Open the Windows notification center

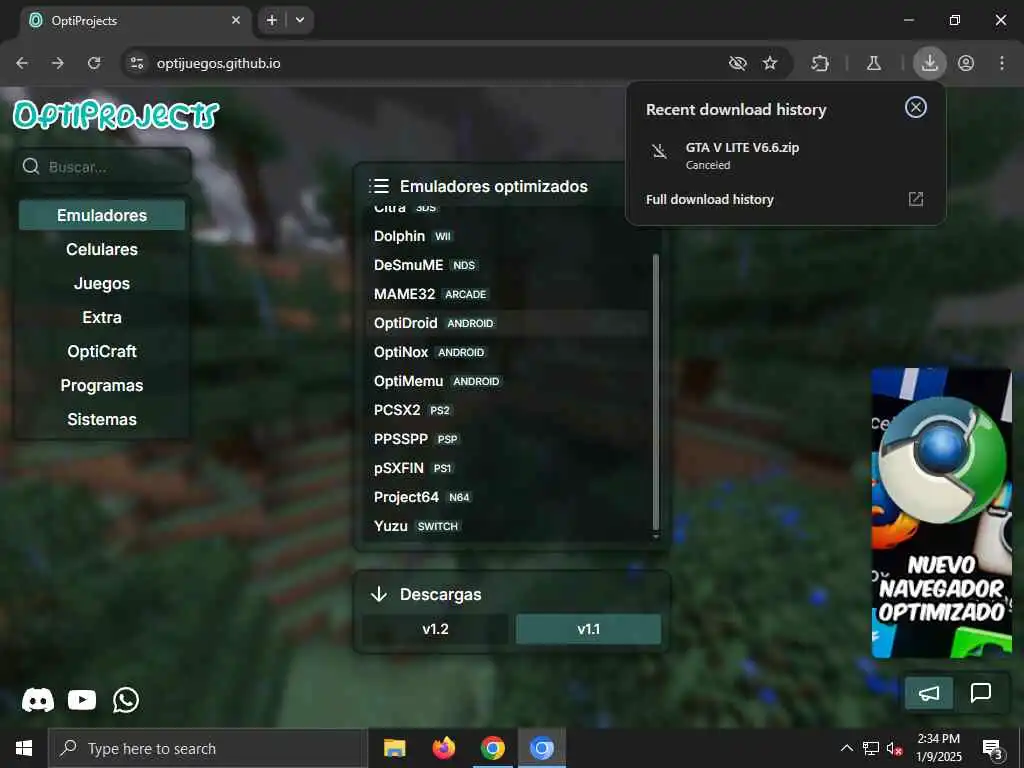[x=992, y=748]
